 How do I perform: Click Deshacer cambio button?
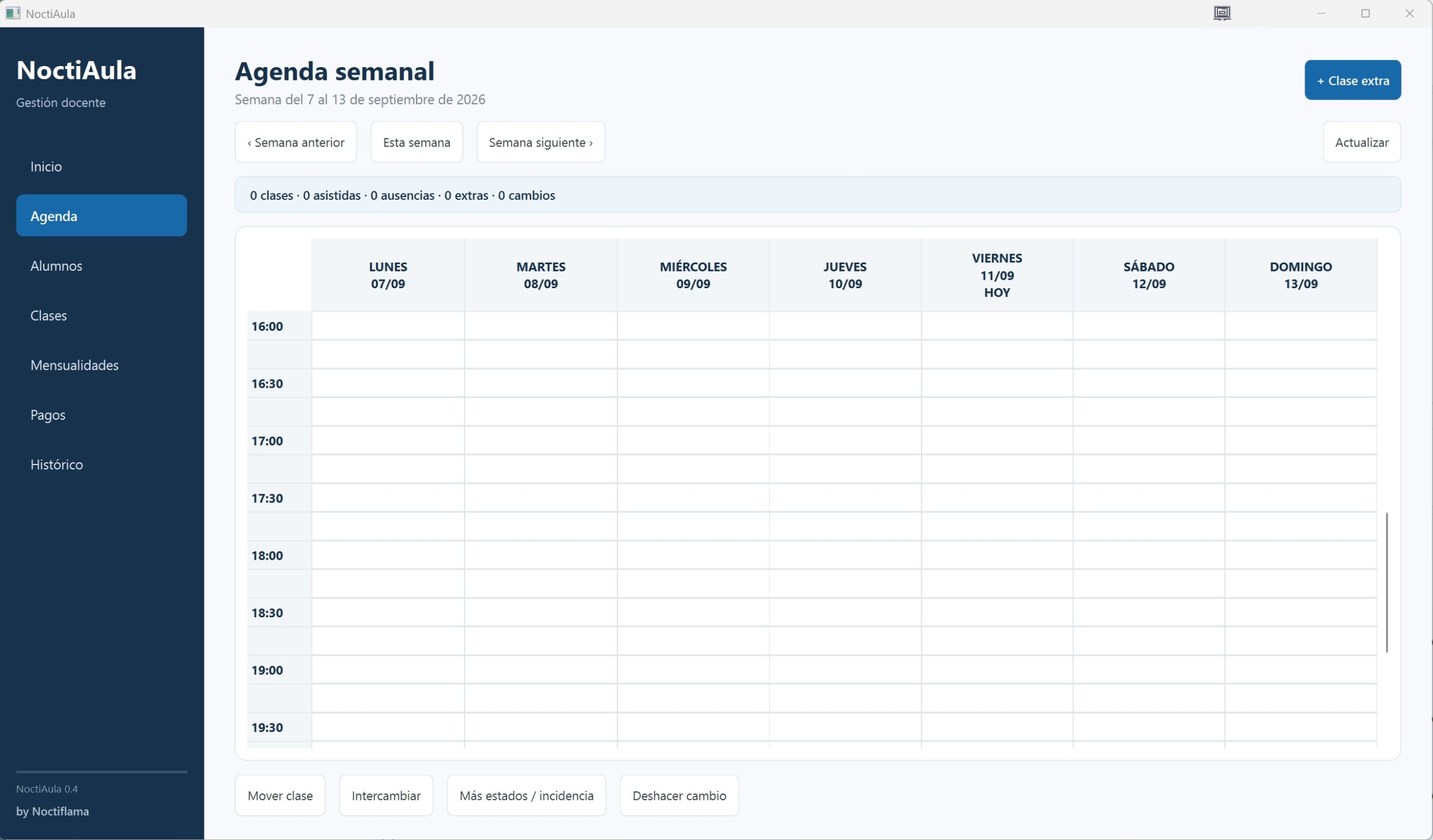tap(680, 796)
